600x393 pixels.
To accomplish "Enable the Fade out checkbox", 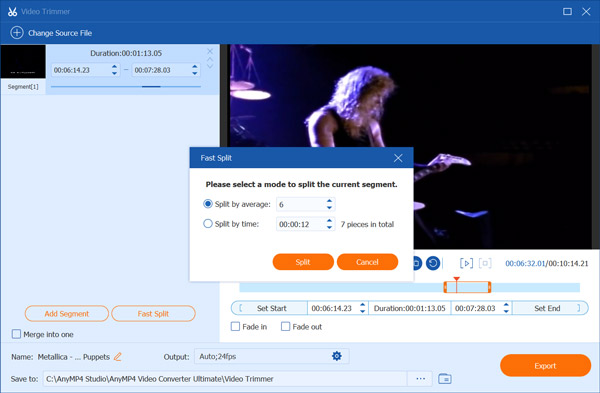I will (285, 327).
